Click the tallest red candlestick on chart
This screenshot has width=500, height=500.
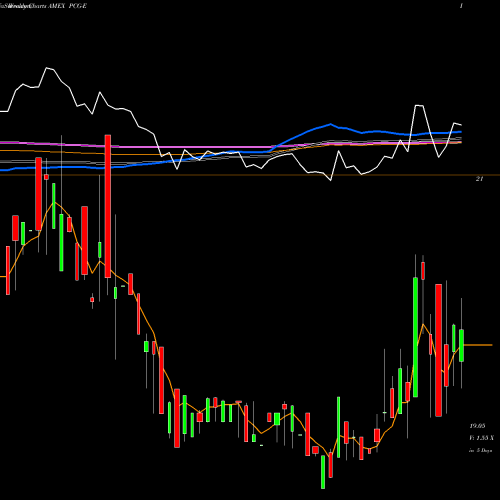pyautogui.click(x=108, y=206)
